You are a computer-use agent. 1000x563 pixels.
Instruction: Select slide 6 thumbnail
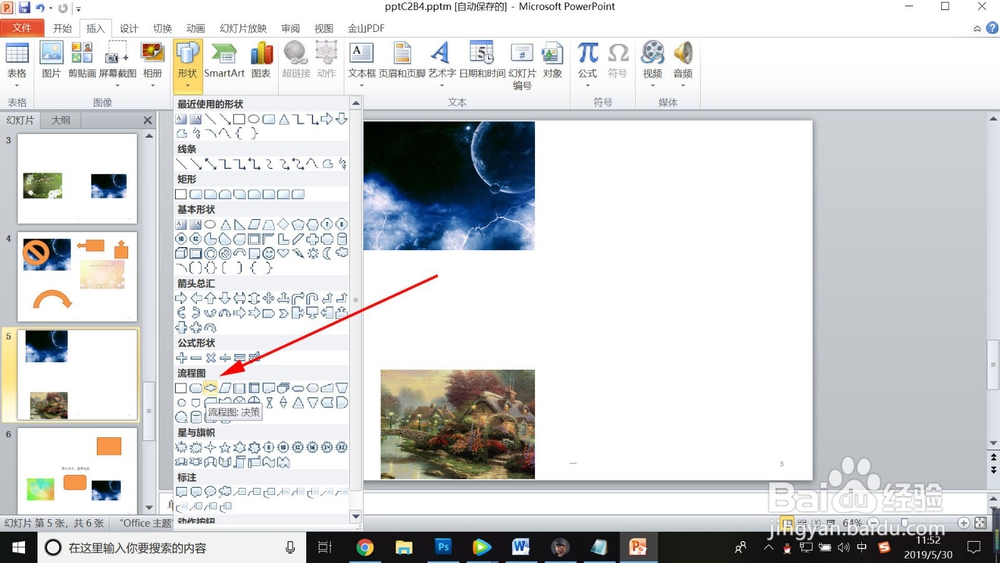point(77,471)
